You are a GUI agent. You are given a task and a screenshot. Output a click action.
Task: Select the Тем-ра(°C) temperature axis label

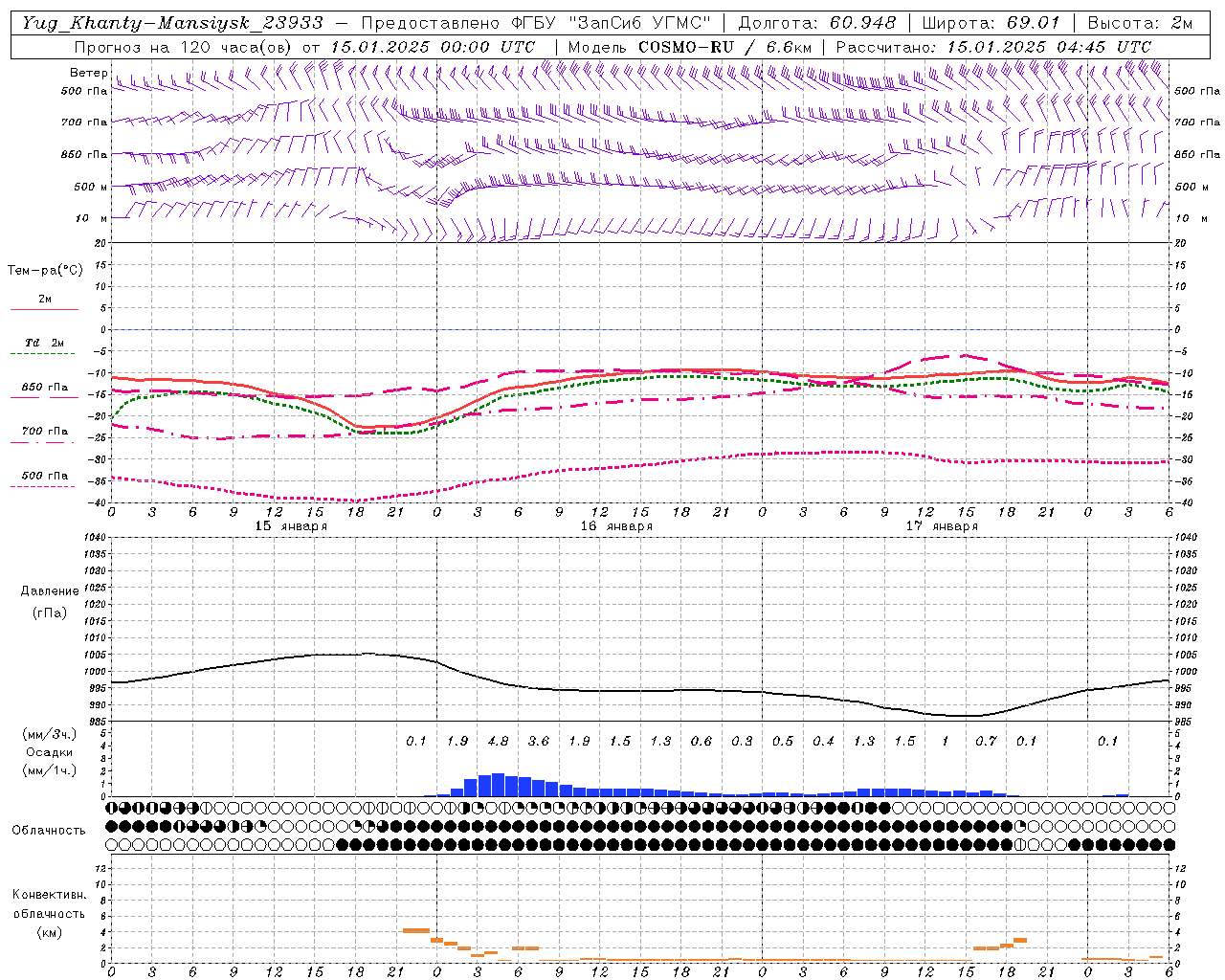45,271
